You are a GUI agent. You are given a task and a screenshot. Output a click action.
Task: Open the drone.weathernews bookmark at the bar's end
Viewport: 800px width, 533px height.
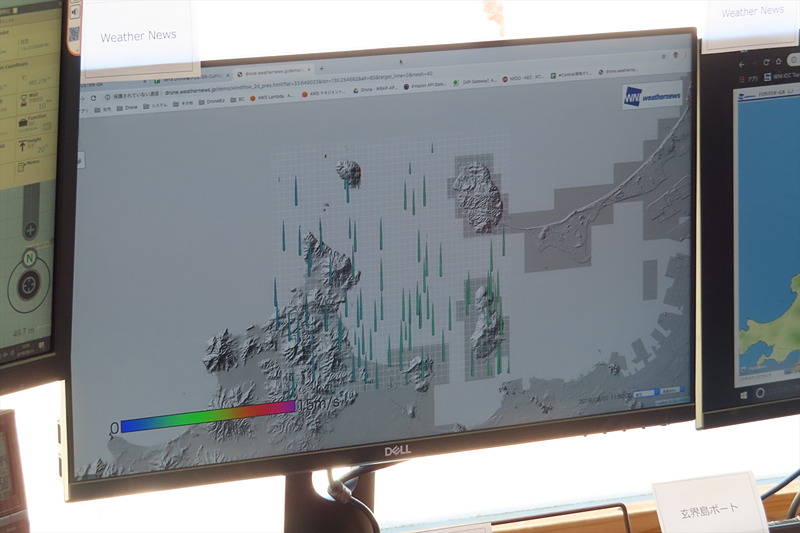(x=618, y=71)
